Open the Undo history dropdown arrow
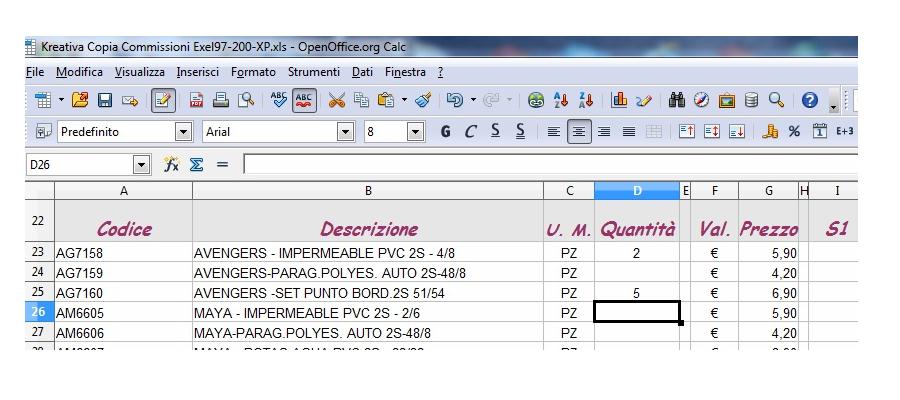The width and height of the screenshot is (900, 400). click(x=473, y=100)
